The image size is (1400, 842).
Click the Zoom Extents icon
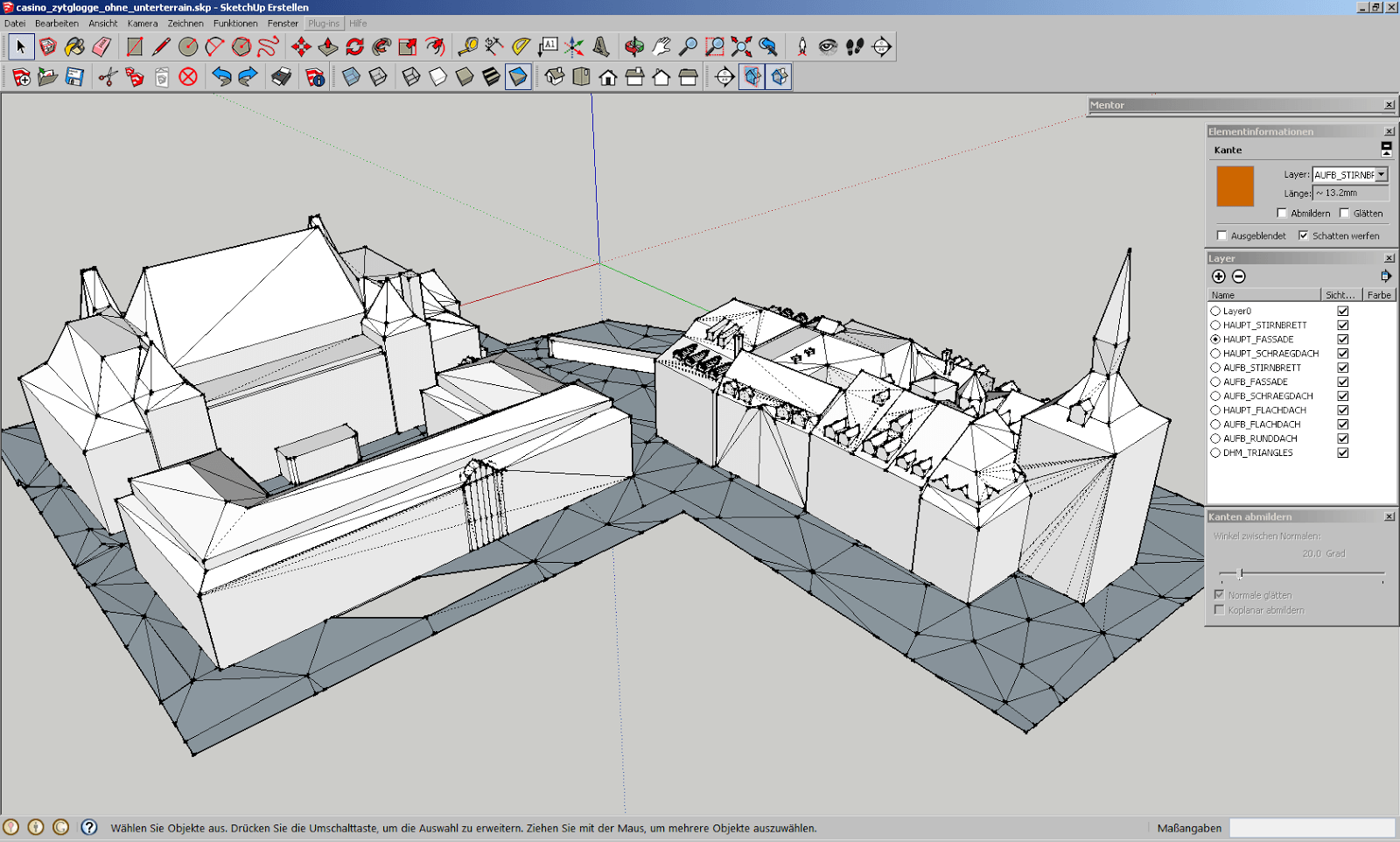click(x=741, y=46)
